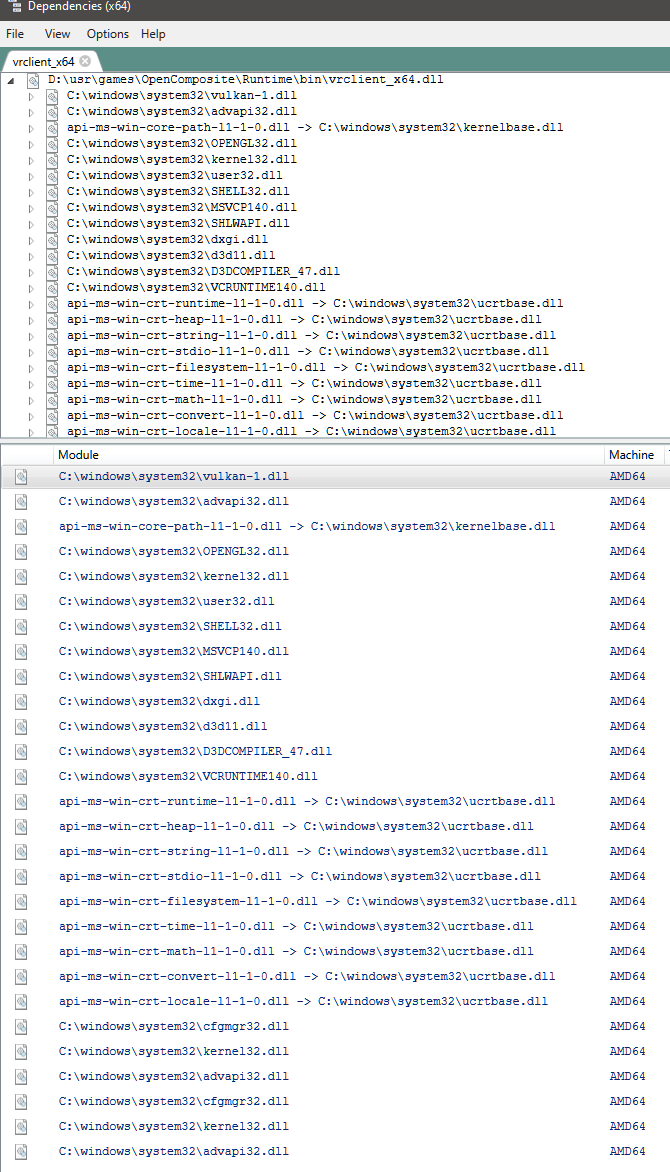Select tree row text C:\windows\system32\dxgi.dll
This screenshot has width=670, height=1172.
coord(168,240)
